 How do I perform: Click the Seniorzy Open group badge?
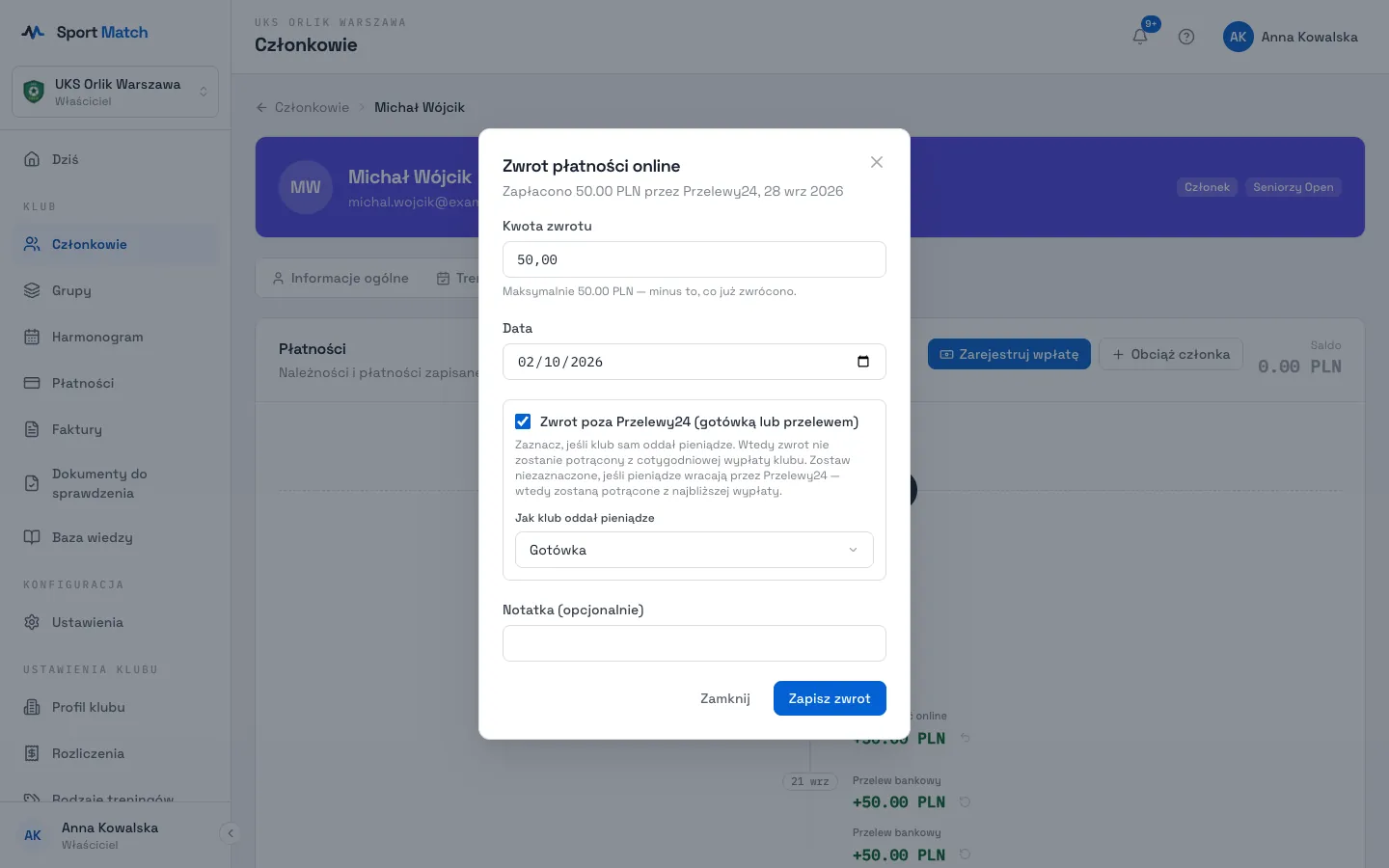point(1294,187)
